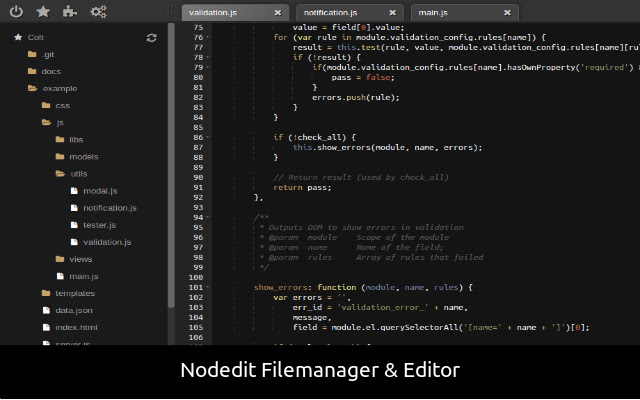The width and height of the screenshot is (640, 400).
Task: Click the power/logout icon
Action: 16,11
